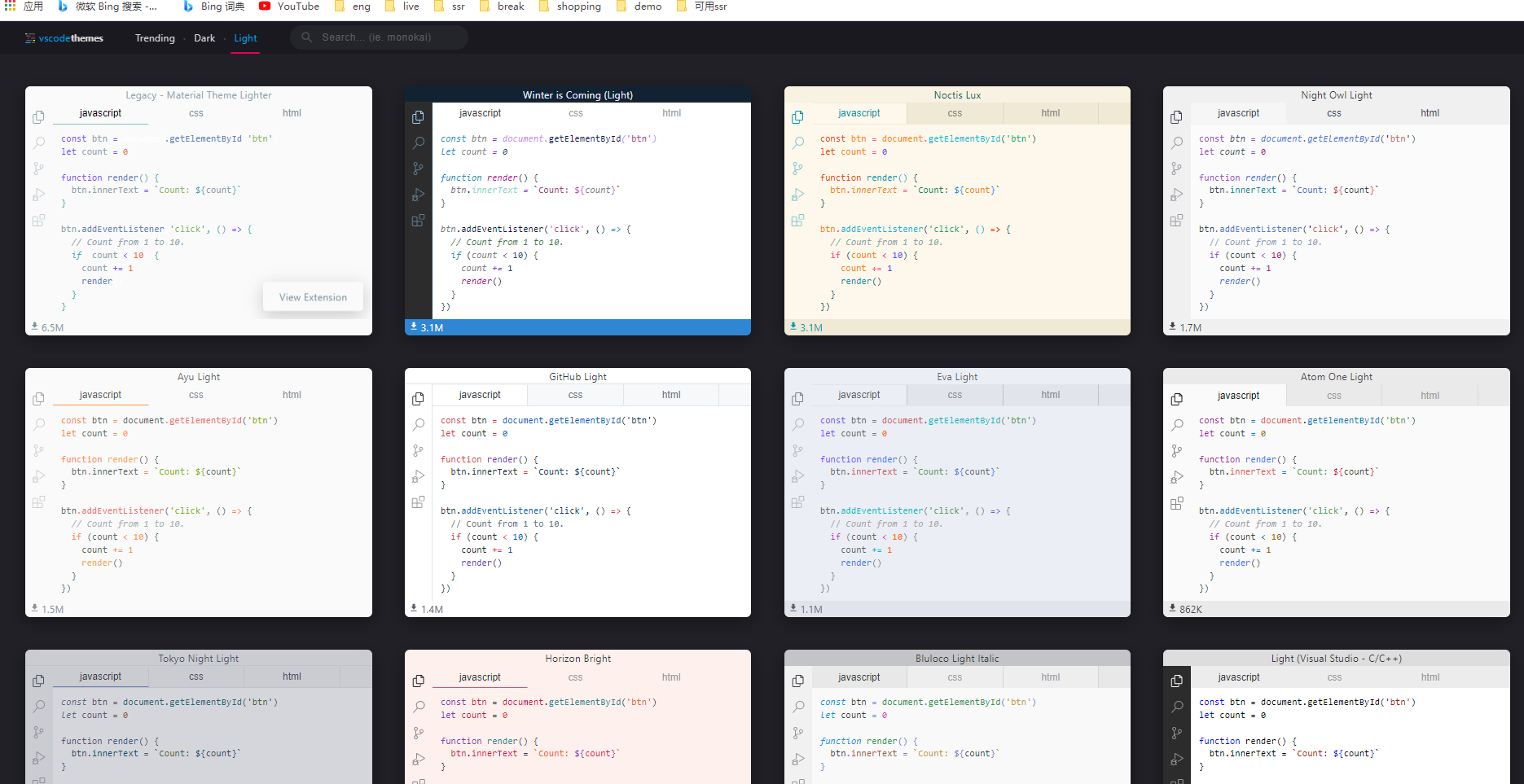Open Winter is Coming (Light) theme title
The height and width of the screenshot is (784, 1524).
[578, 95]
